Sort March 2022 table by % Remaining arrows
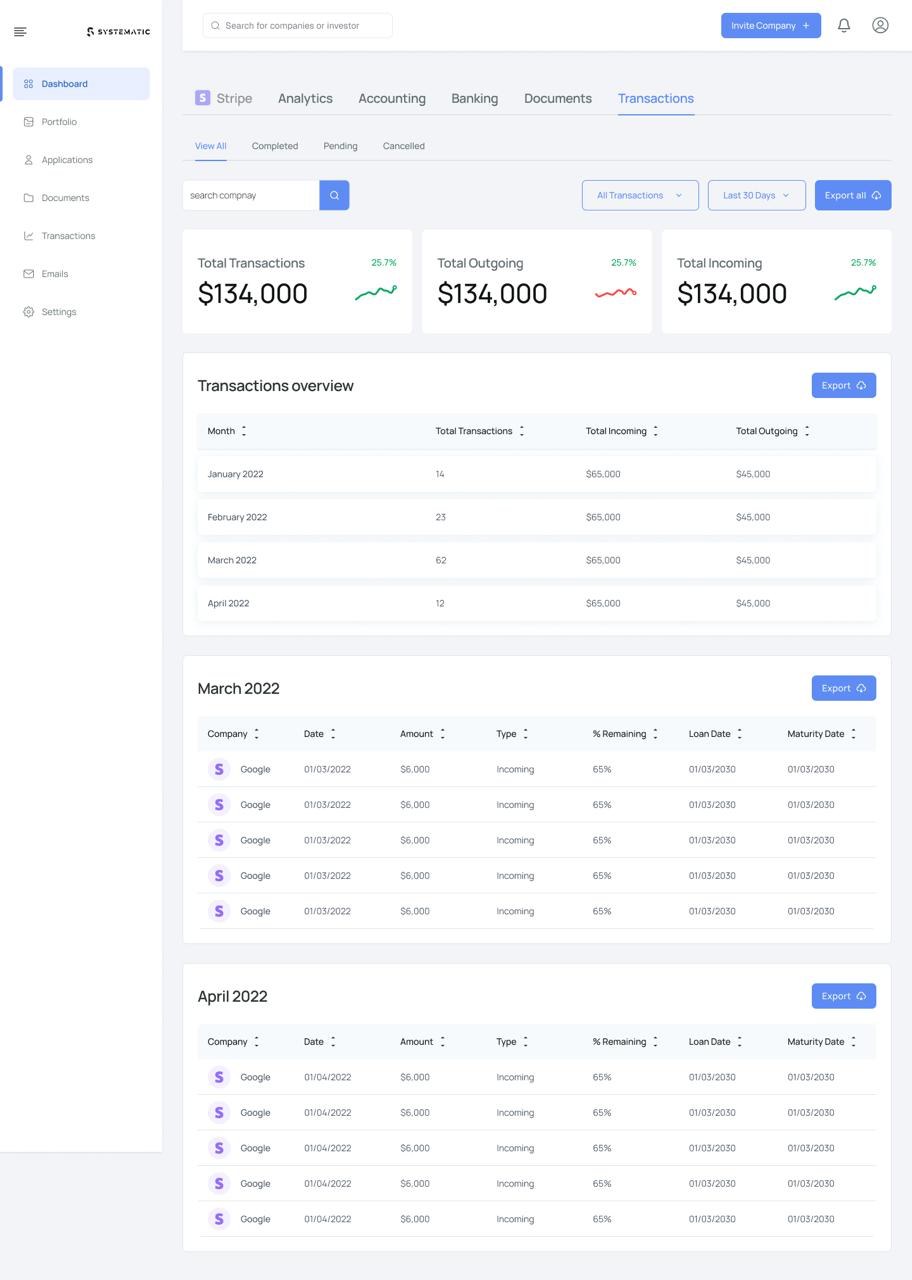The height and width of the screenshot is (1280, 912). (x=656, y=734)
